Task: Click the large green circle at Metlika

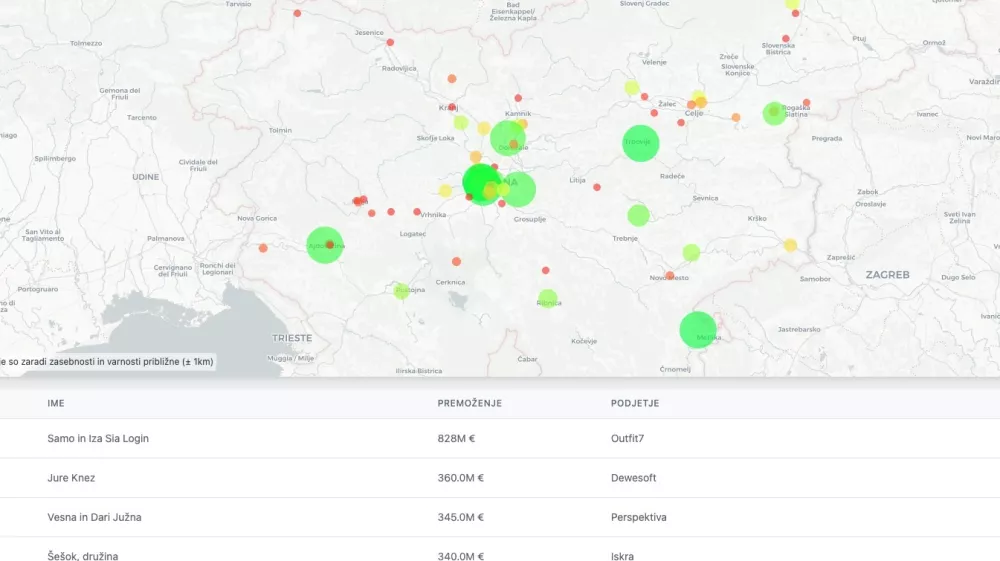Action: (x=698, y=330)
